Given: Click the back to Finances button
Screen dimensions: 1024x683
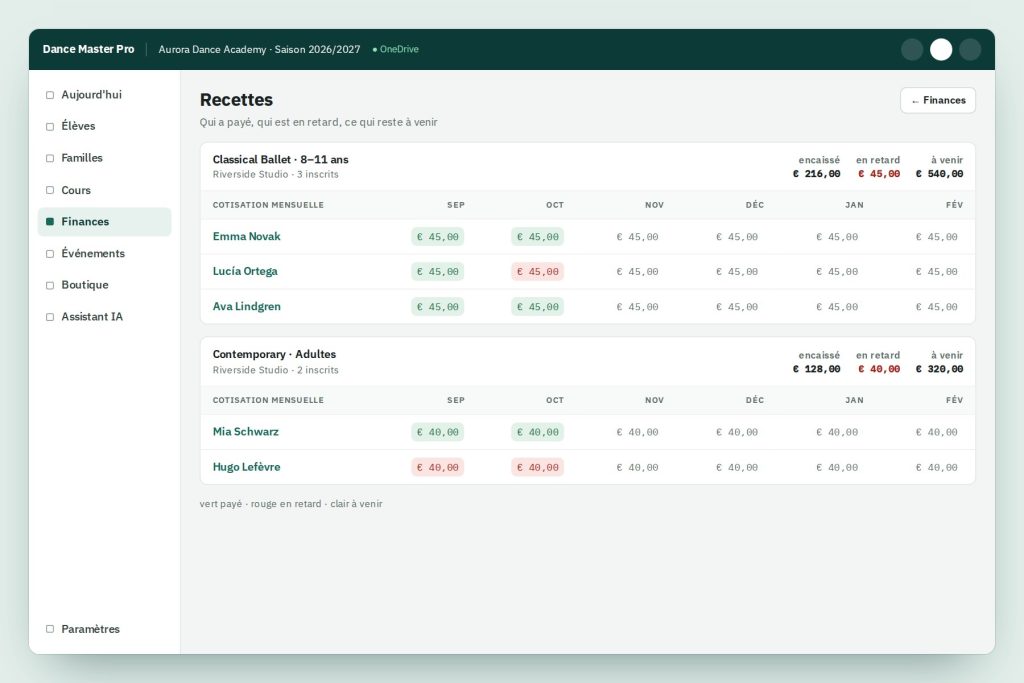Looking at the screenshot, I should click(x=938, y=101).
